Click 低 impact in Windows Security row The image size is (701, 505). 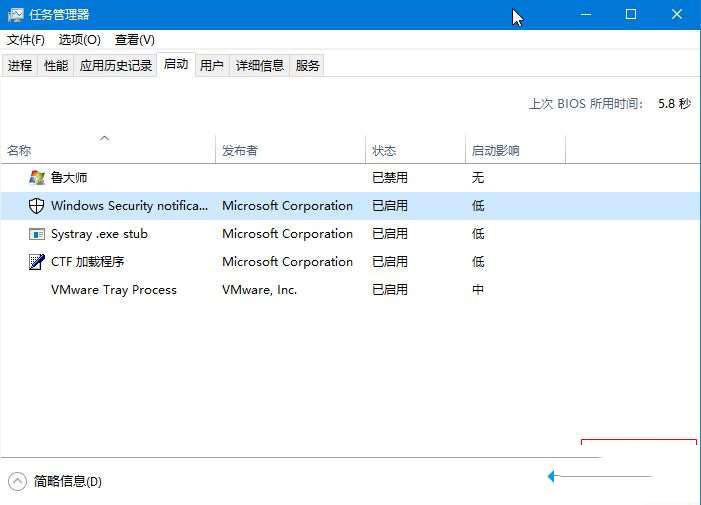[x=478, y=206]
